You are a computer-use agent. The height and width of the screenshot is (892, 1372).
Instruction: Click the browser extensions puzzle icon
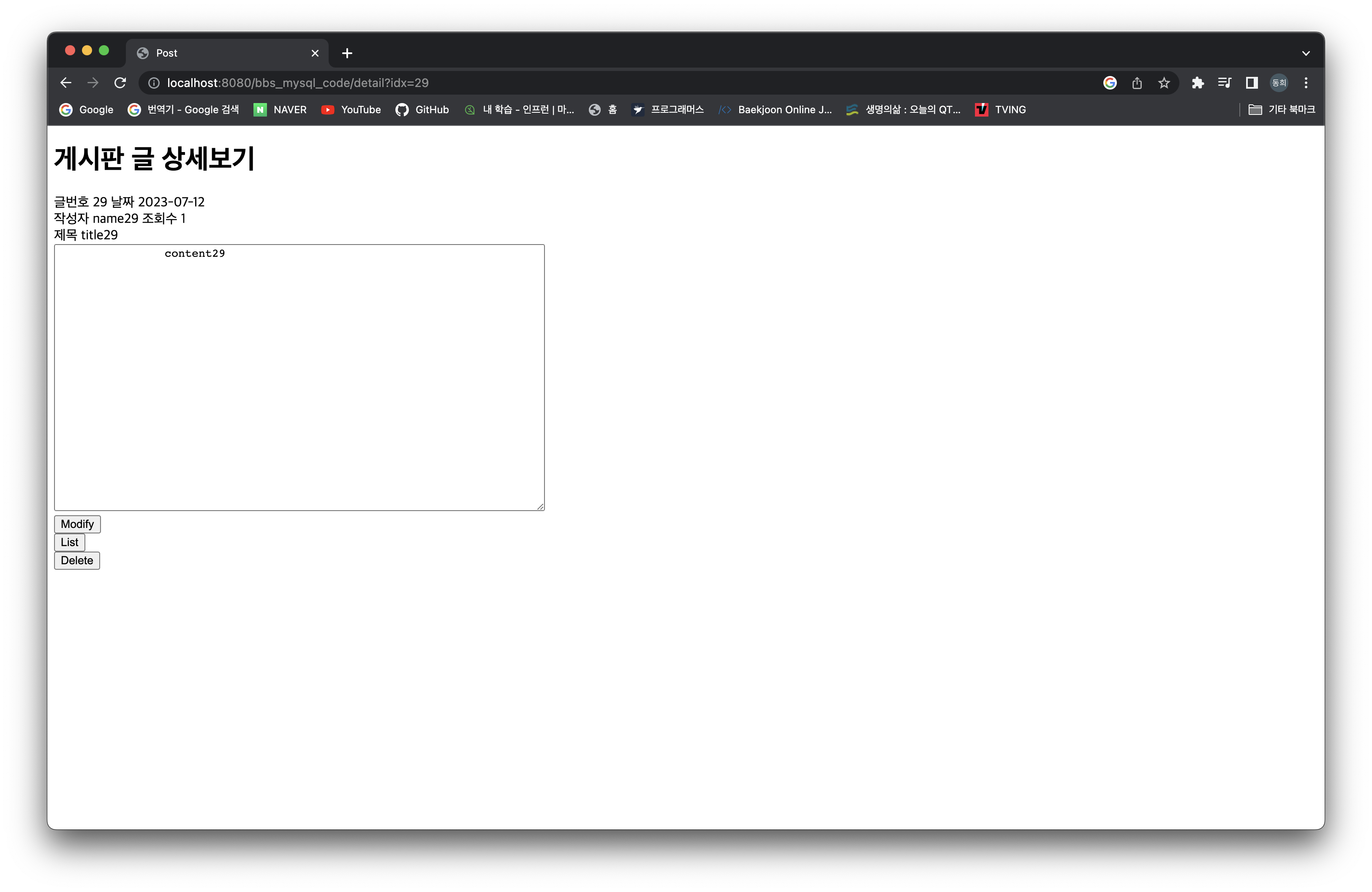pos(1198,82)
